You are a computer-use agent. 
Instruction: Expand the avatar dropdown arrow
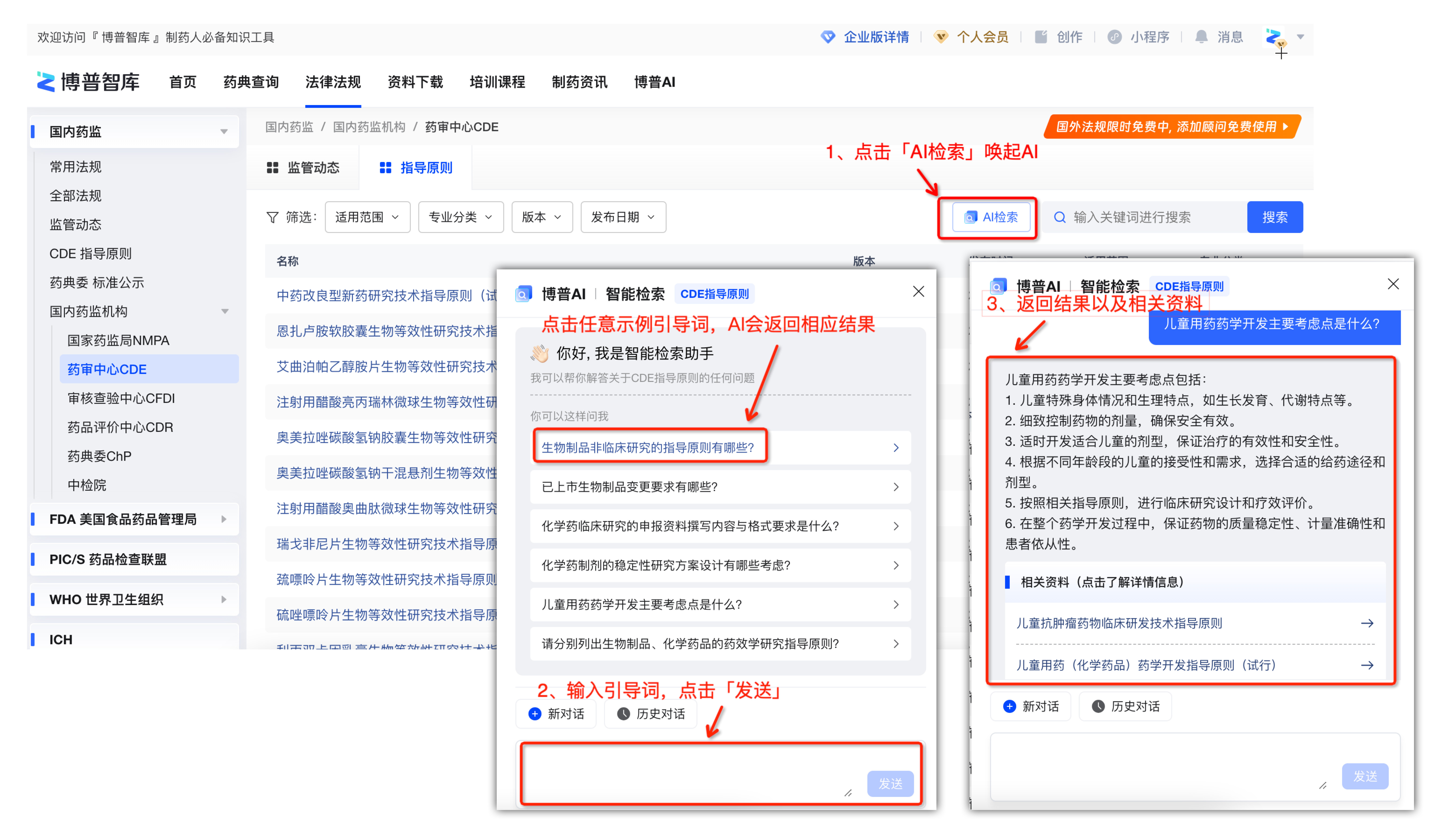[1300, 37]
